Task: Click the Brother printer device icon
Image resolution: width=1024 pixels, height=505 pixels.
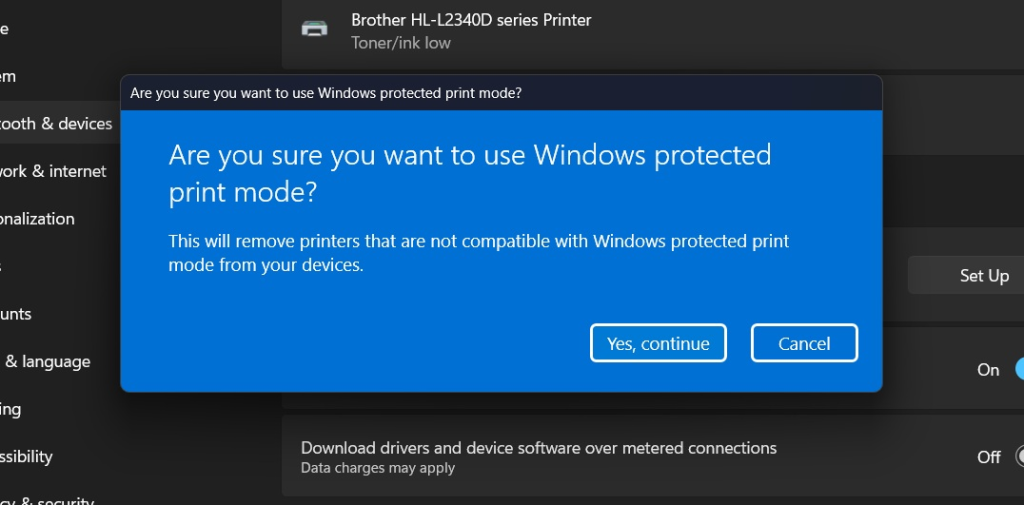Action: coord(314,29)
